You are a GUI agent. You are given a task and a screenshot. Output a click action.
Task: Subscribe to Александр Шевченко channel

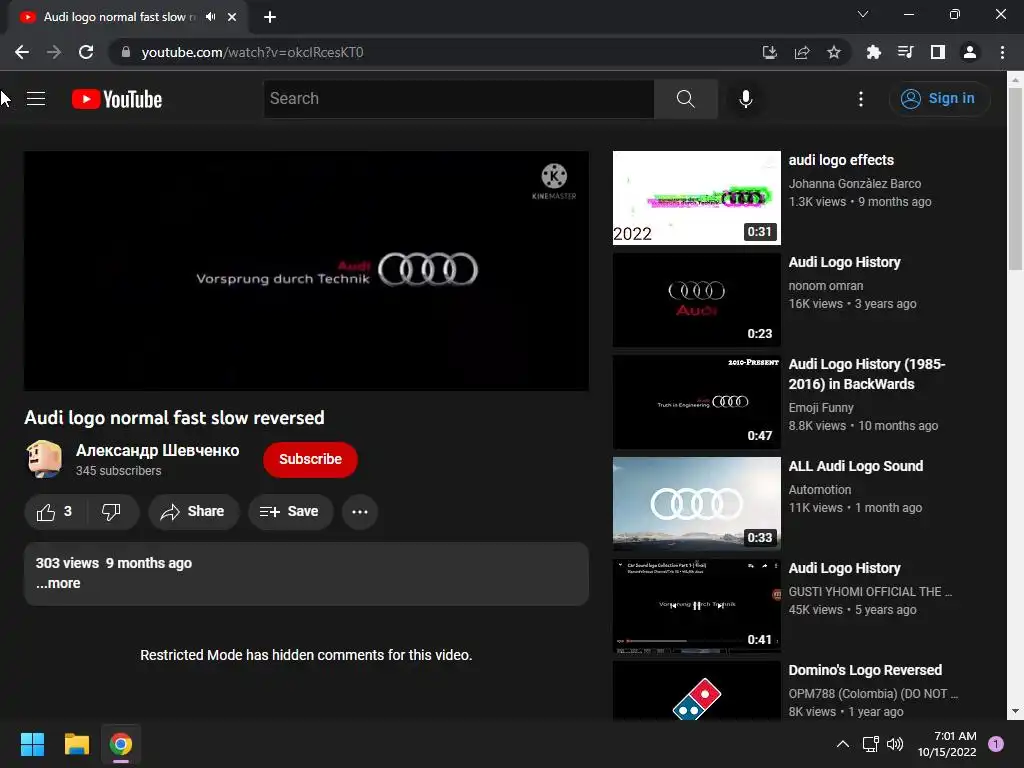310,459
